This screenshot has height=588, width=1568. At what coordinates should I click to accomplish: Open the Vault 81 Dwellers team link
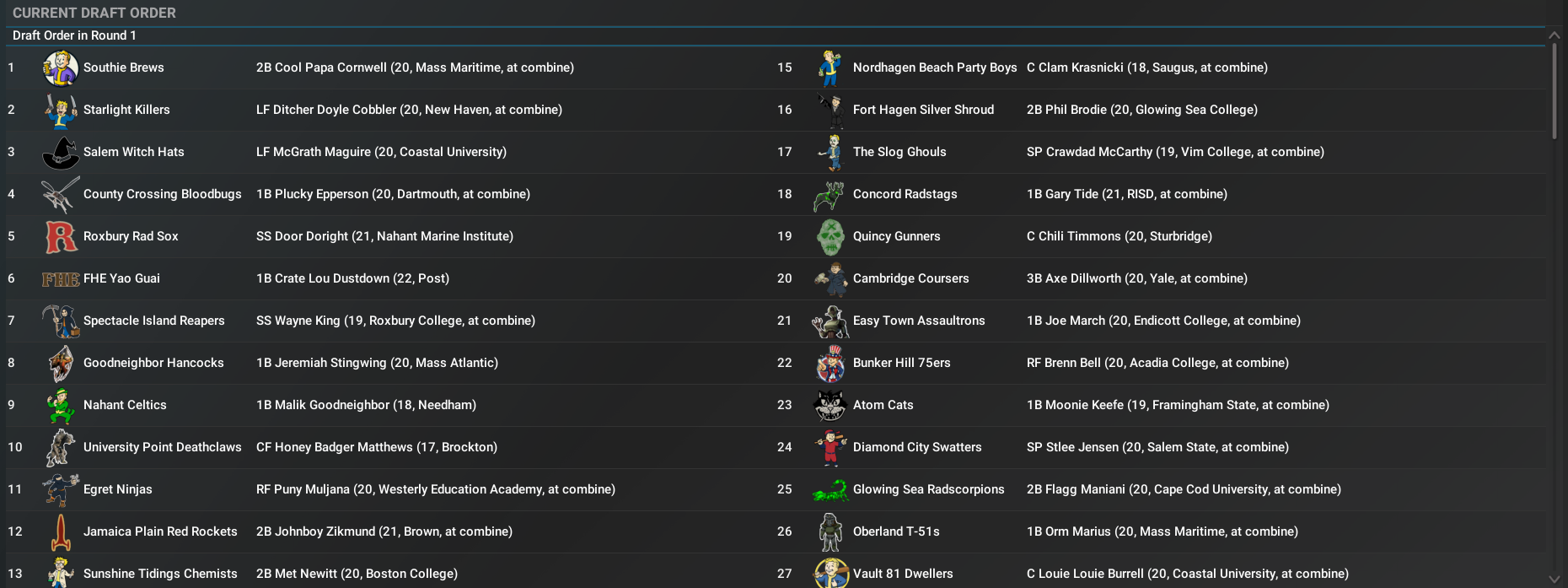click(903, 574)
